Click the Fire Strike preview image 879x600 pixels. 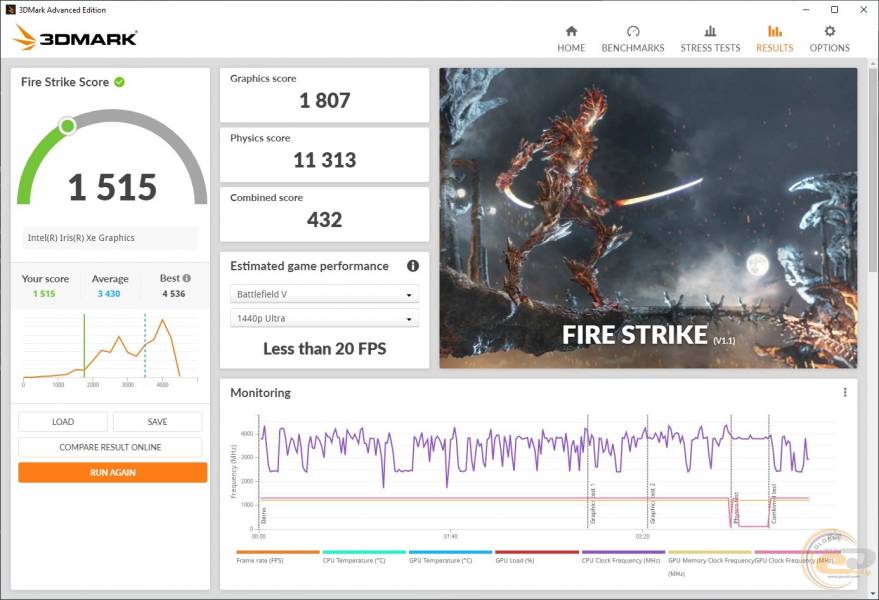coord(648,218)
